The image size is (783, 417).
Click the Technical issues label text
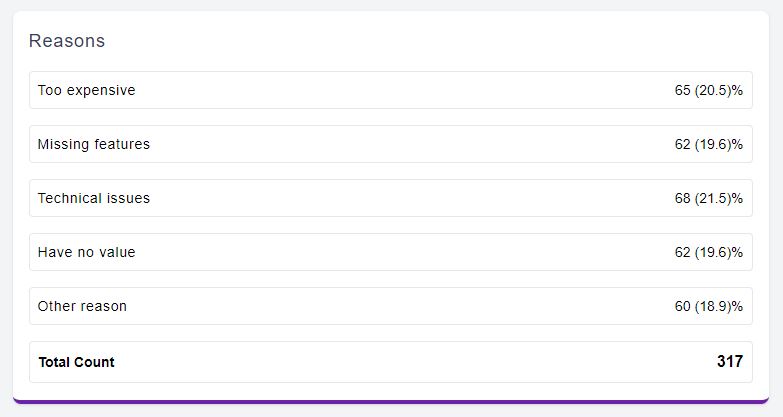tap(94, 198)
